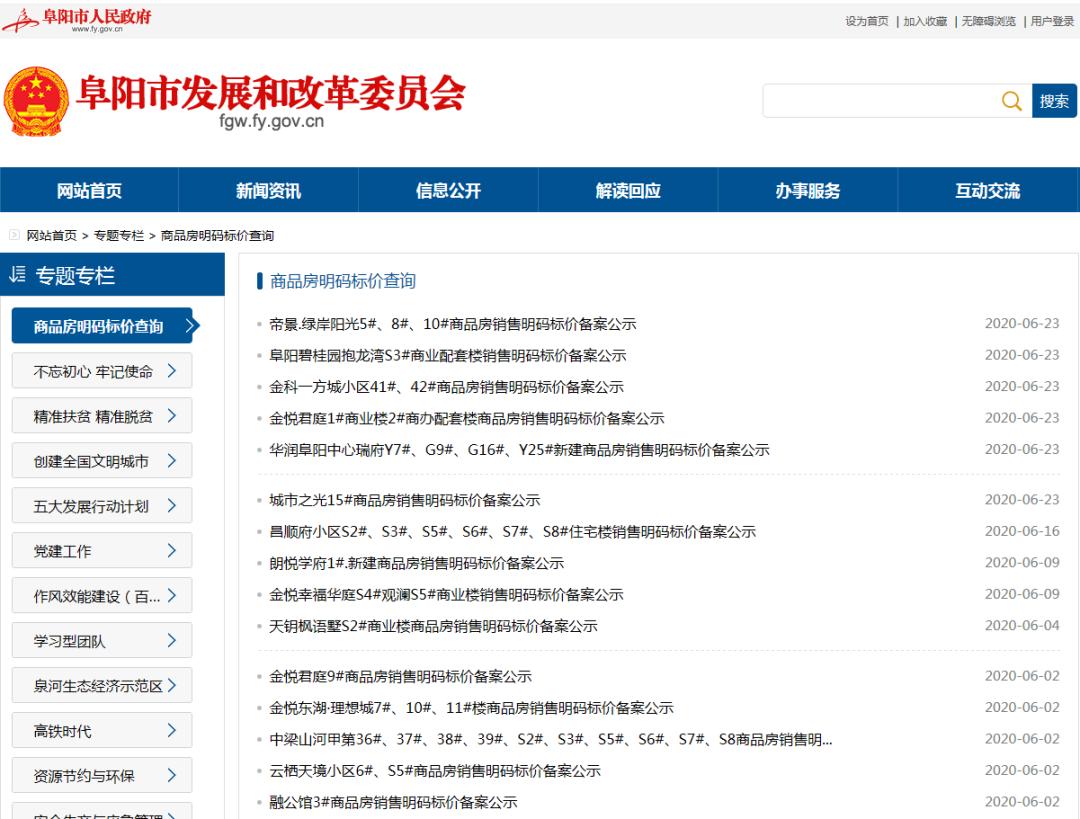Click inside the search input field
The width and height of the screenshot is (1080, 819).
coord(880,101)
